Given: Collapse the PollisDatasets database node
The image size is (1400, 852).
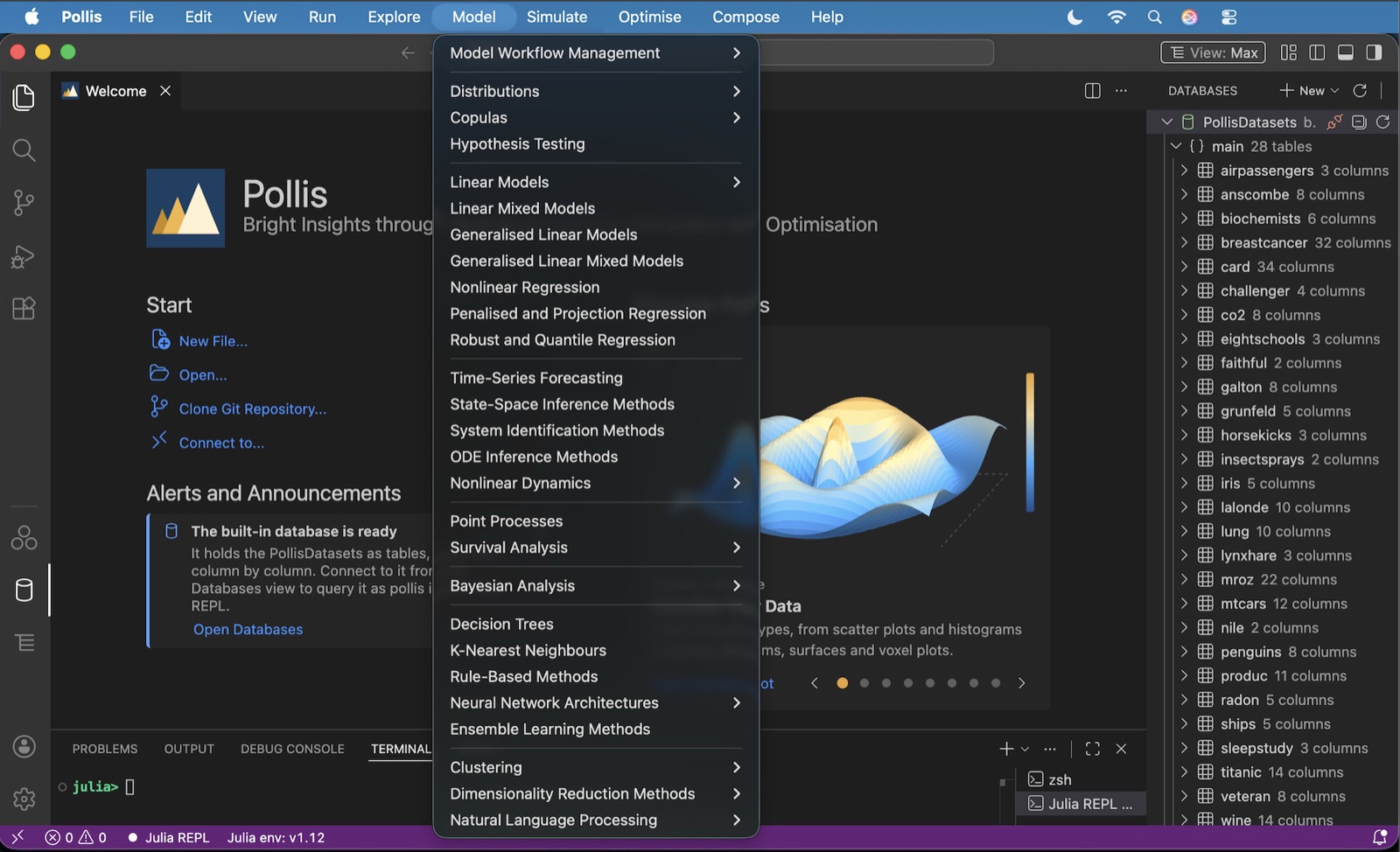Looking at the screenshot, I should [x=1166, y=122].
